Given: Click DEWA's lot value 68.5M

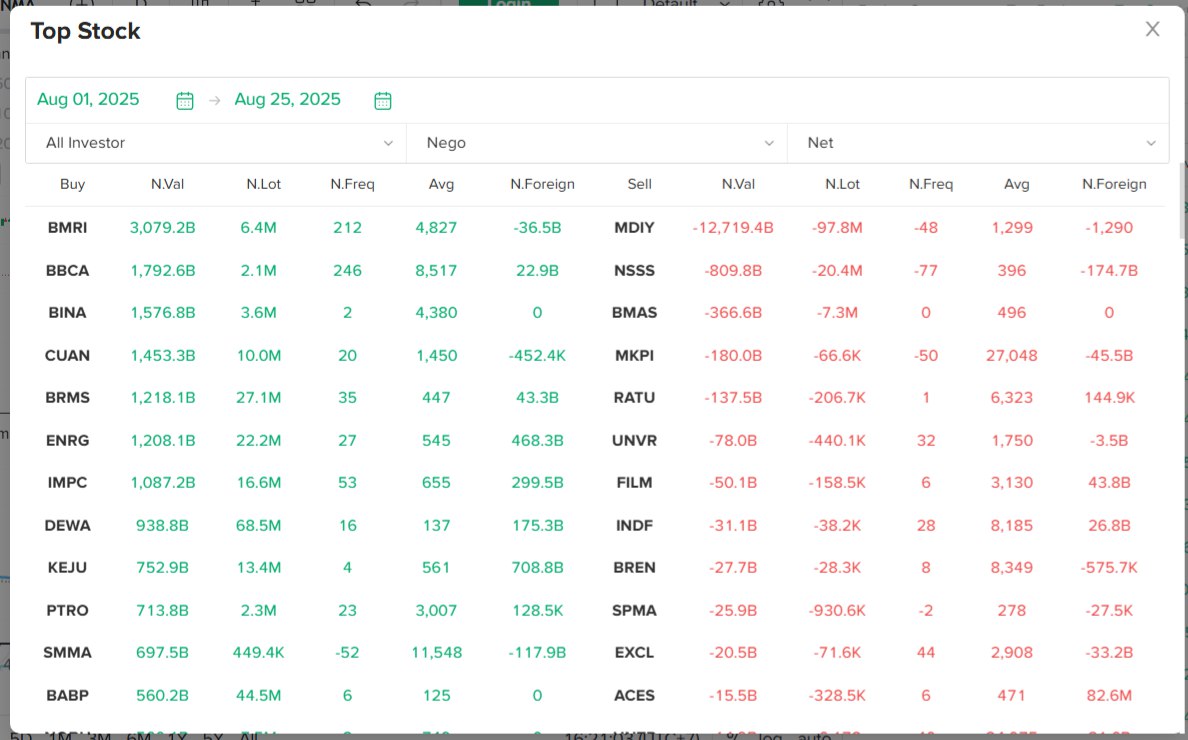Looking at the screenshot, I should (x=258, y=525).
